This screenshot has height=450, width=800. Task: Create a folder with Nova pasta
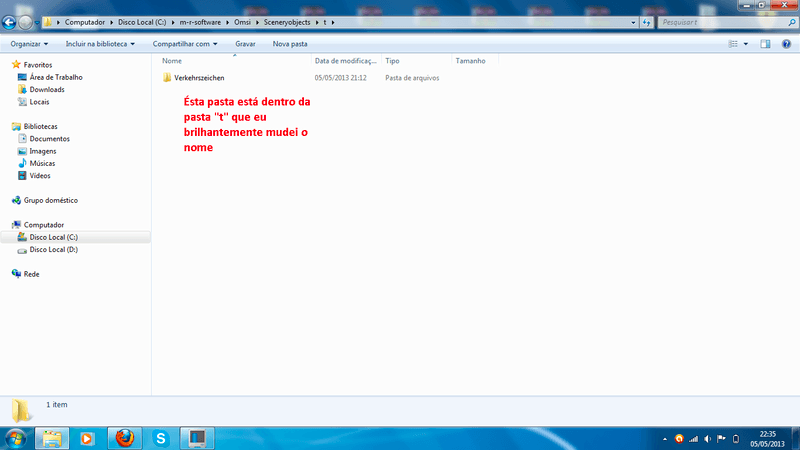[290, 44]
